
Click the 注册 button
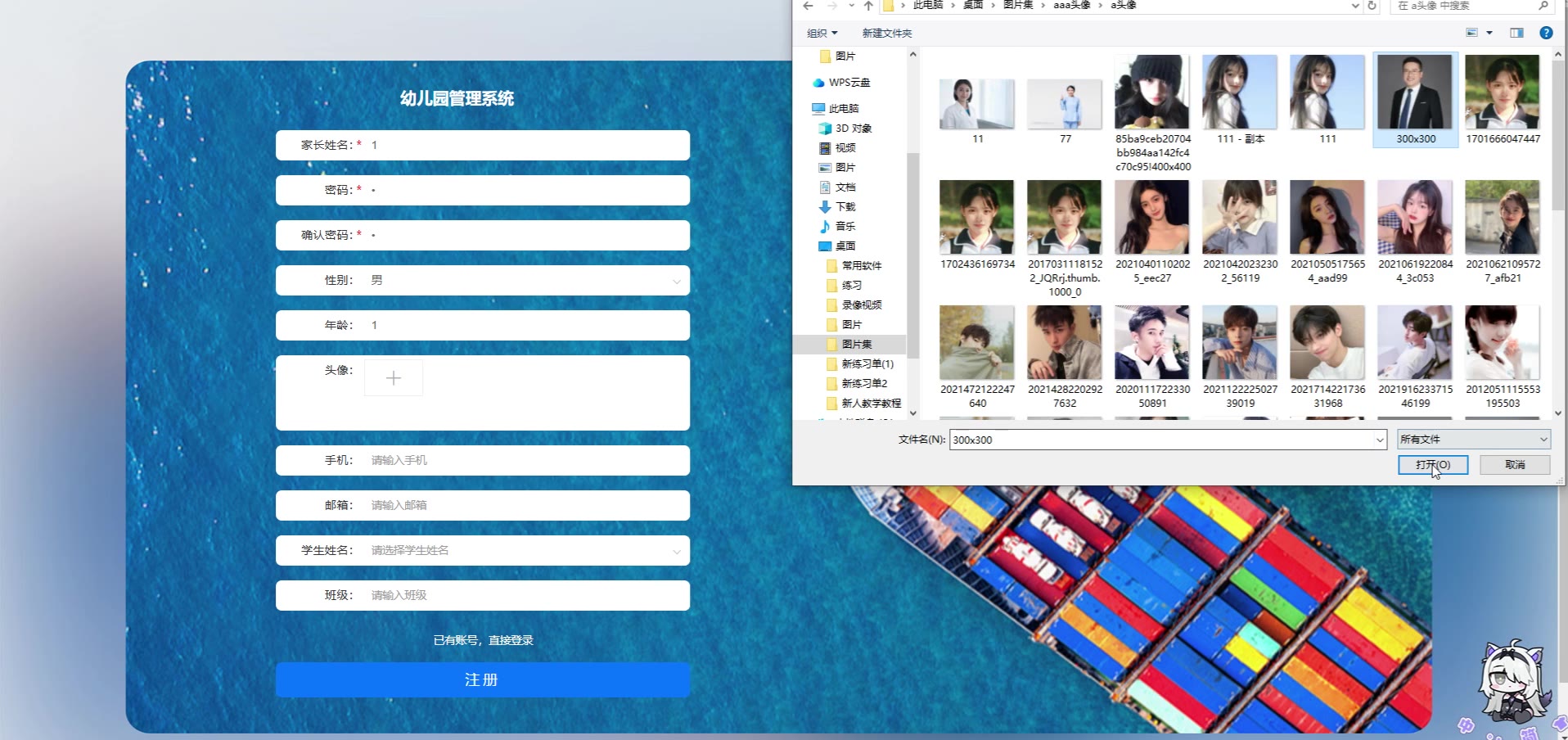pos(482,680)
